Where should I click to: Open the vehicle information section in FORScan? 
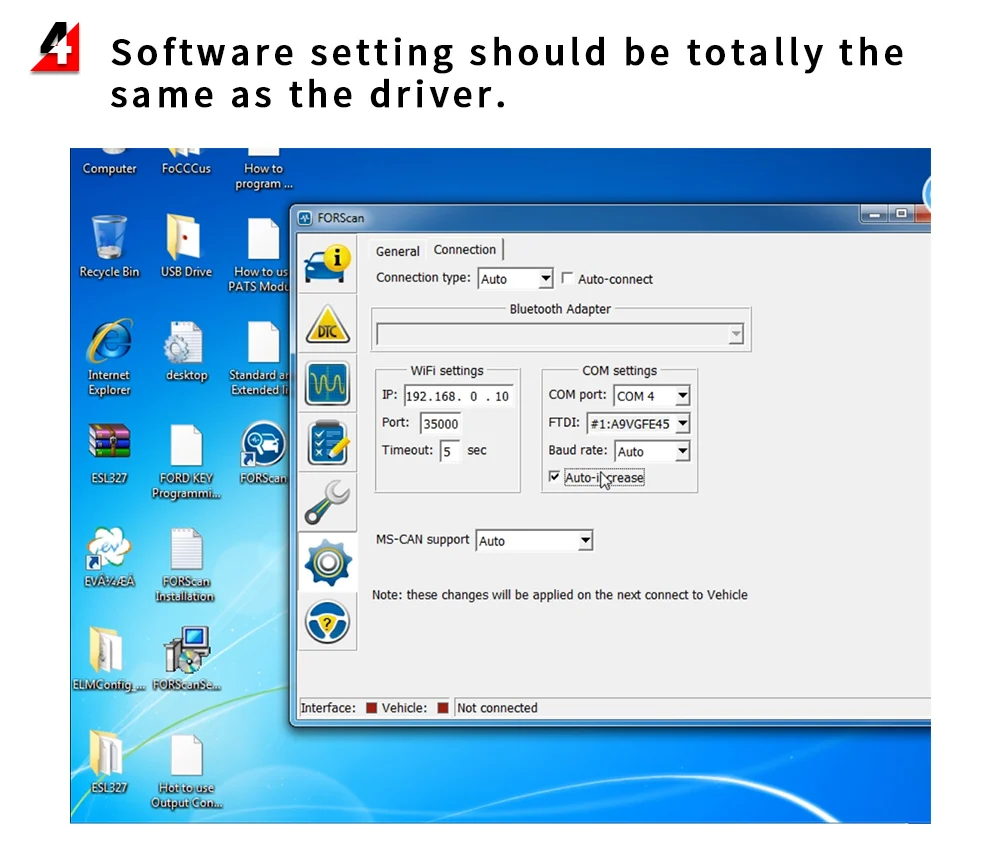327,264
